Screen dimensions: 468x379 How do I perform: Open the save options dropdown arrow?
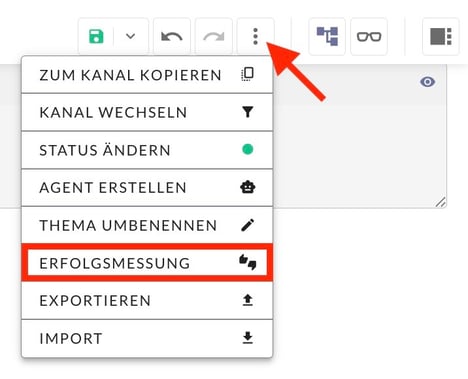click(131, 36)
